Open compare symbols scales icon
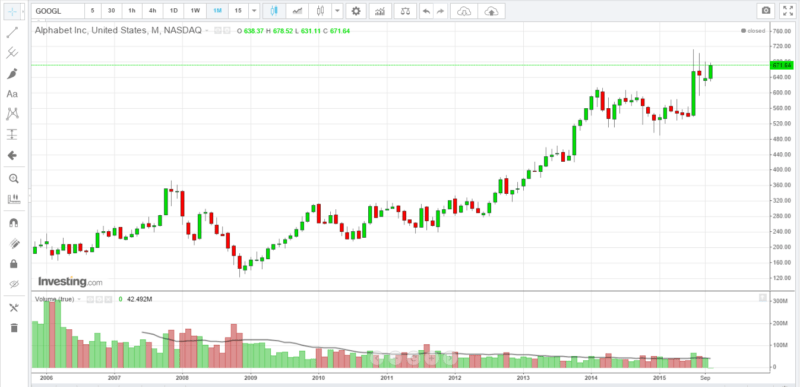The image size is (800, 387). [x=405, y=11]
